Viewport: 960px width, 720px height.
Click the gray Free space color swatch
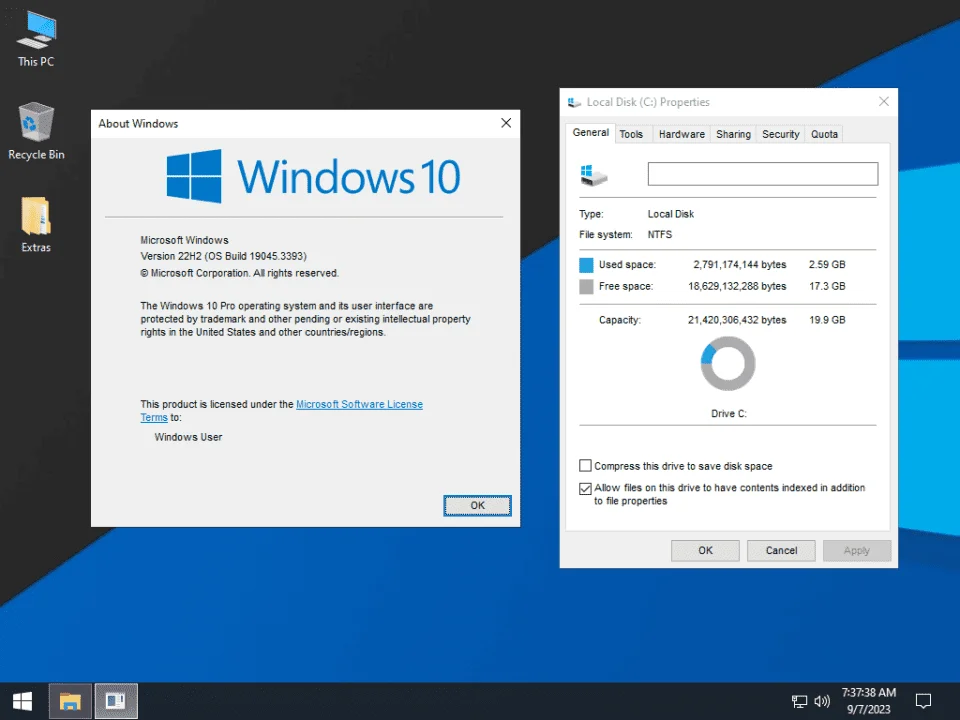click(586, 287)
